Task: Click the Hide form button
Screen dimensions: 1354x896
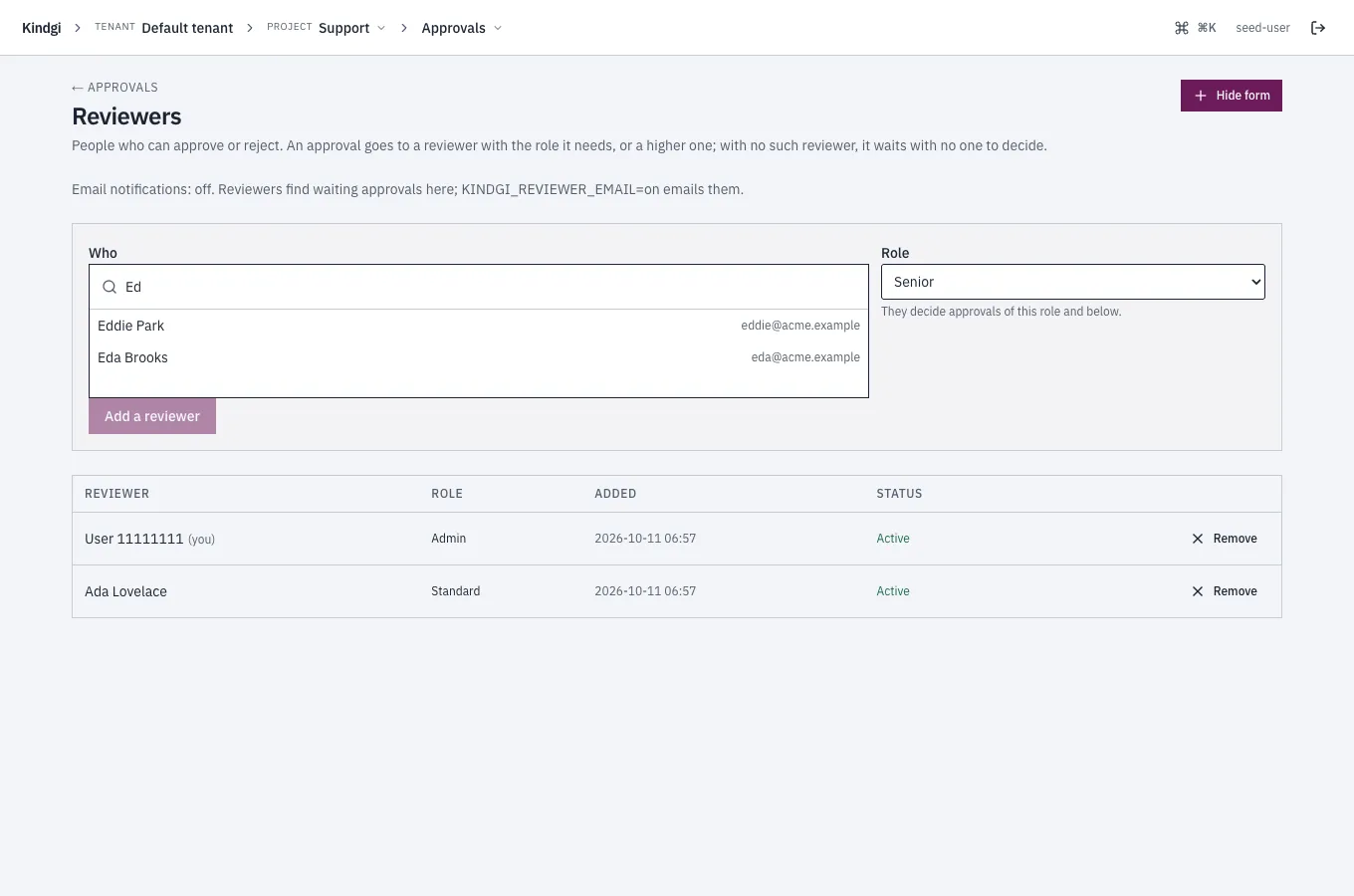Action: point(1232,96)
